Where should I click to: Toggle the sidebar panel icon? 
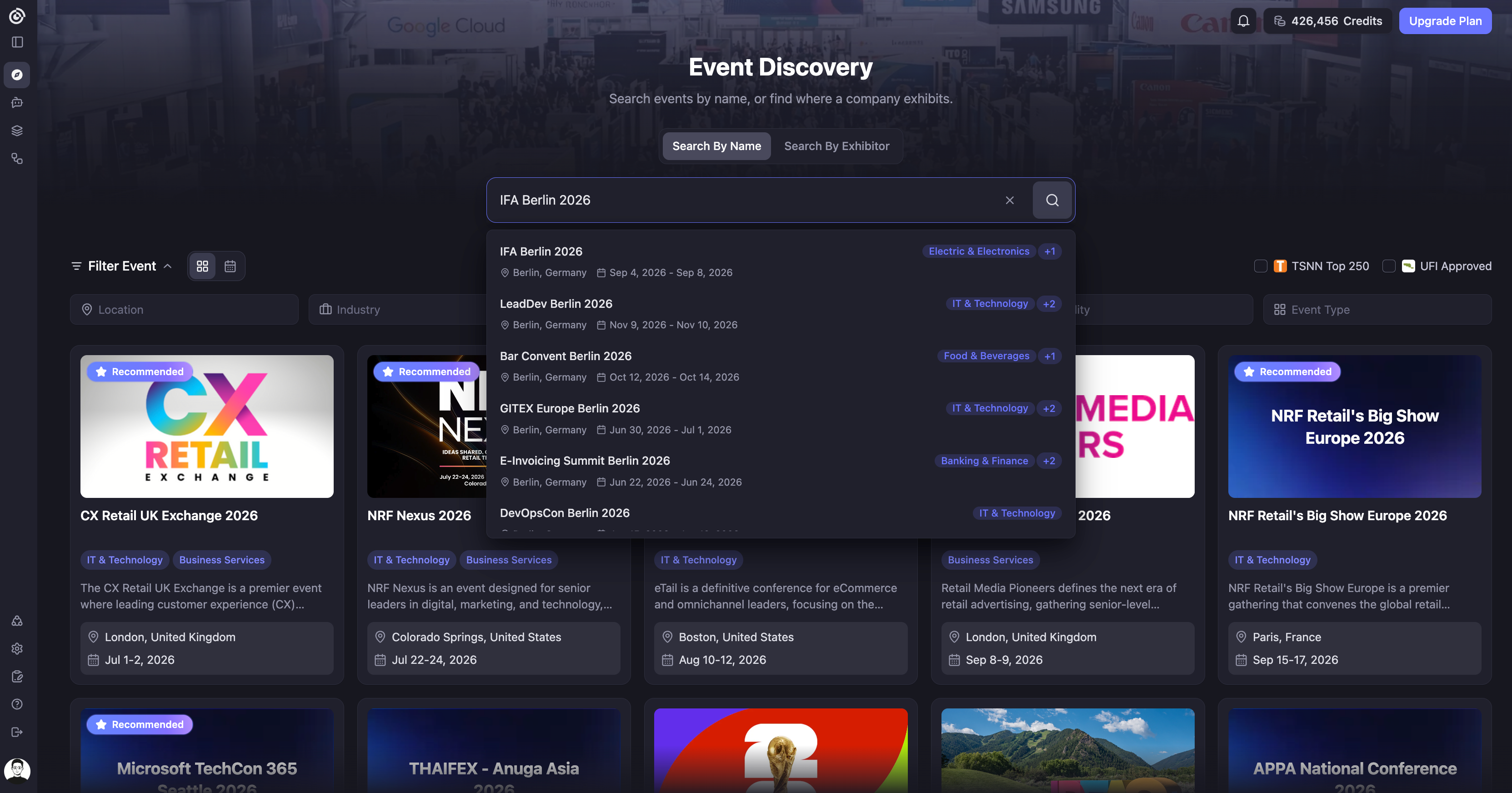17,42
